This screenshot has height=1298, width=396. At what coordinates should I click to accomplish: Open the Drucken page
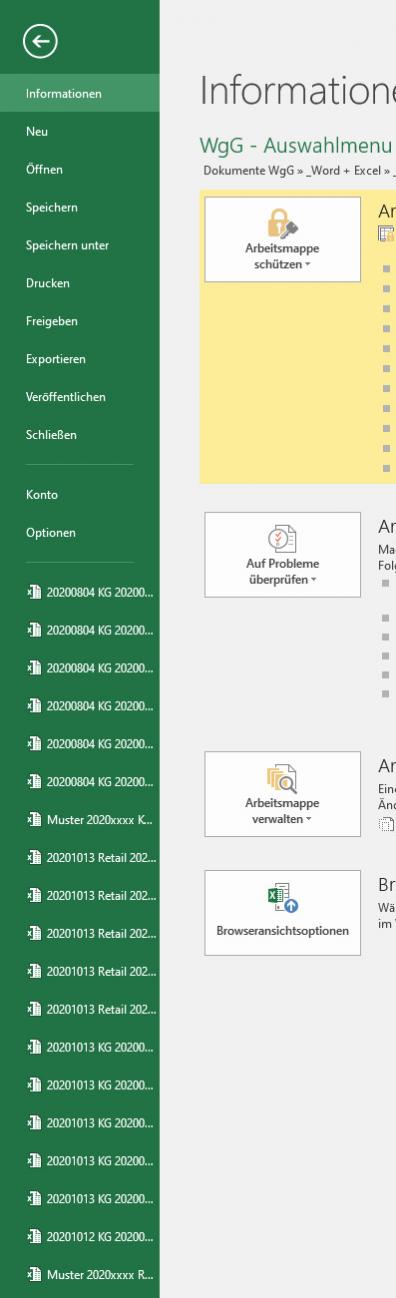pyautogui.click(x=80, y=283)
